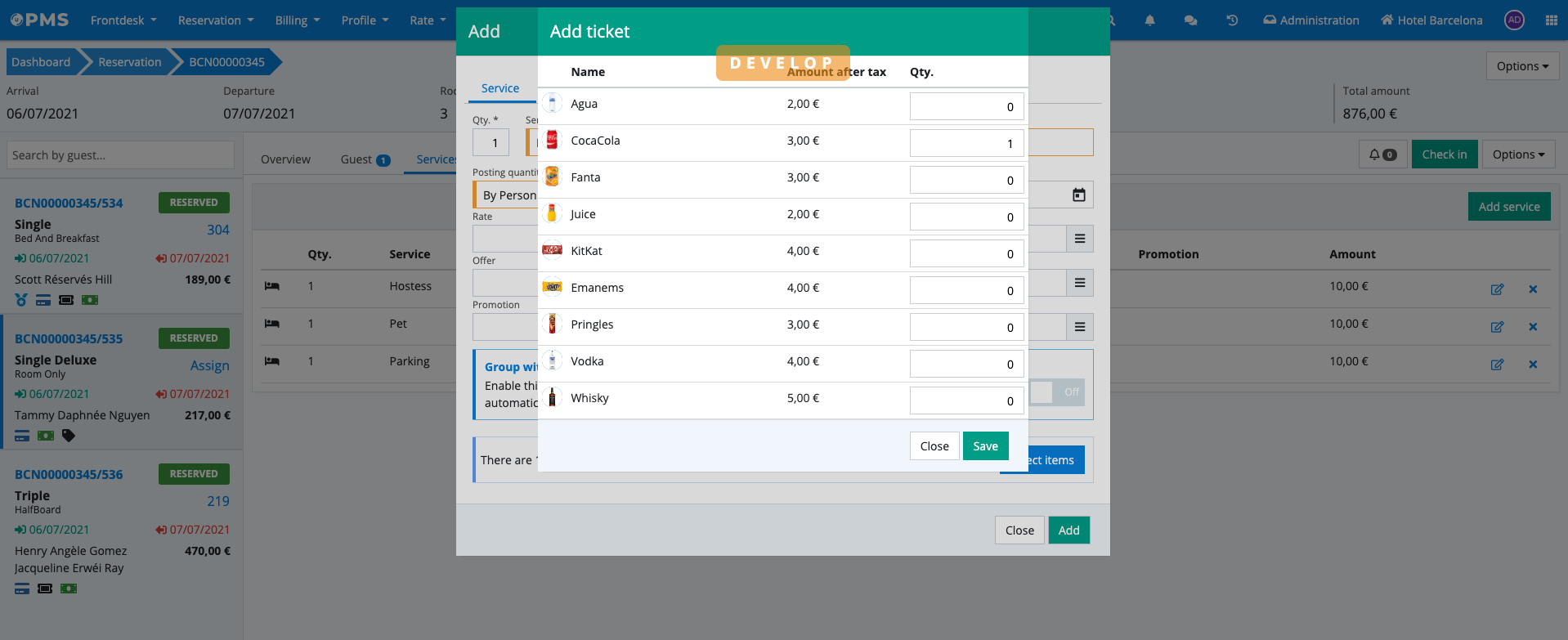Open the Rate field list menu
1568x640 pixels.
(1079, 239)
